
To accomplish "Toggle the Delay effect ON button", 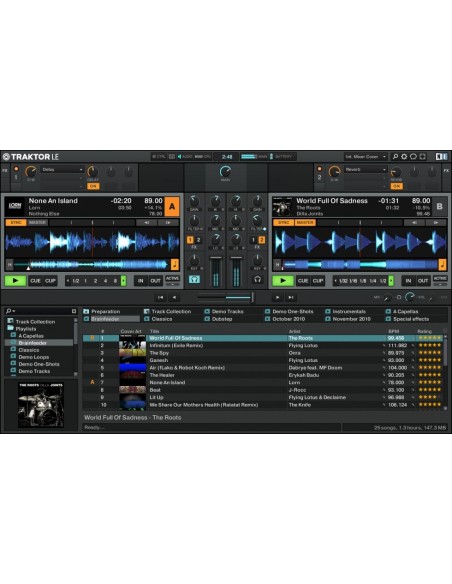I will 93,186.
